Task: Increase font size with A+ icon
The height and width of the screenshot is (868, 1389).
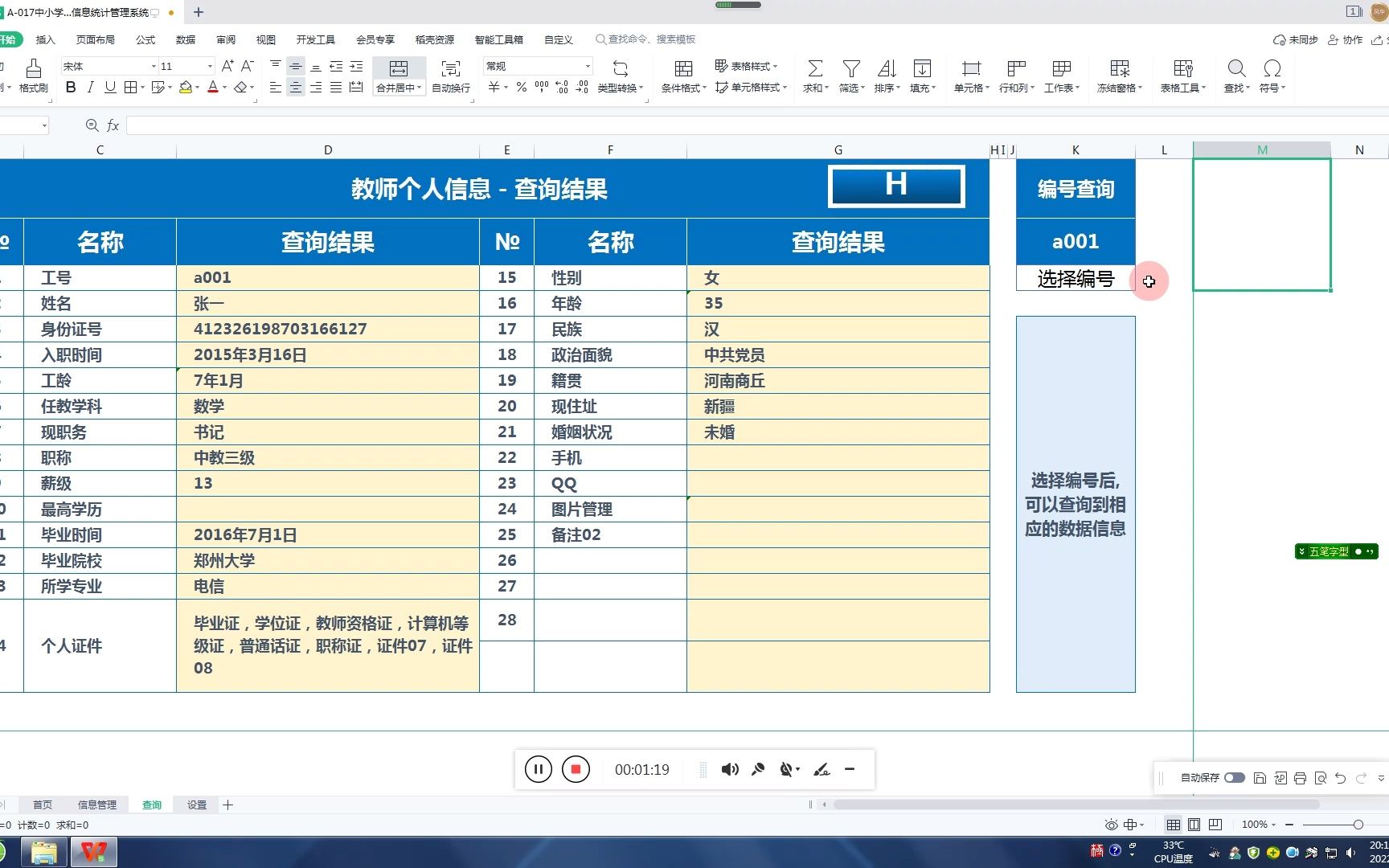Action: click(227, 66)
